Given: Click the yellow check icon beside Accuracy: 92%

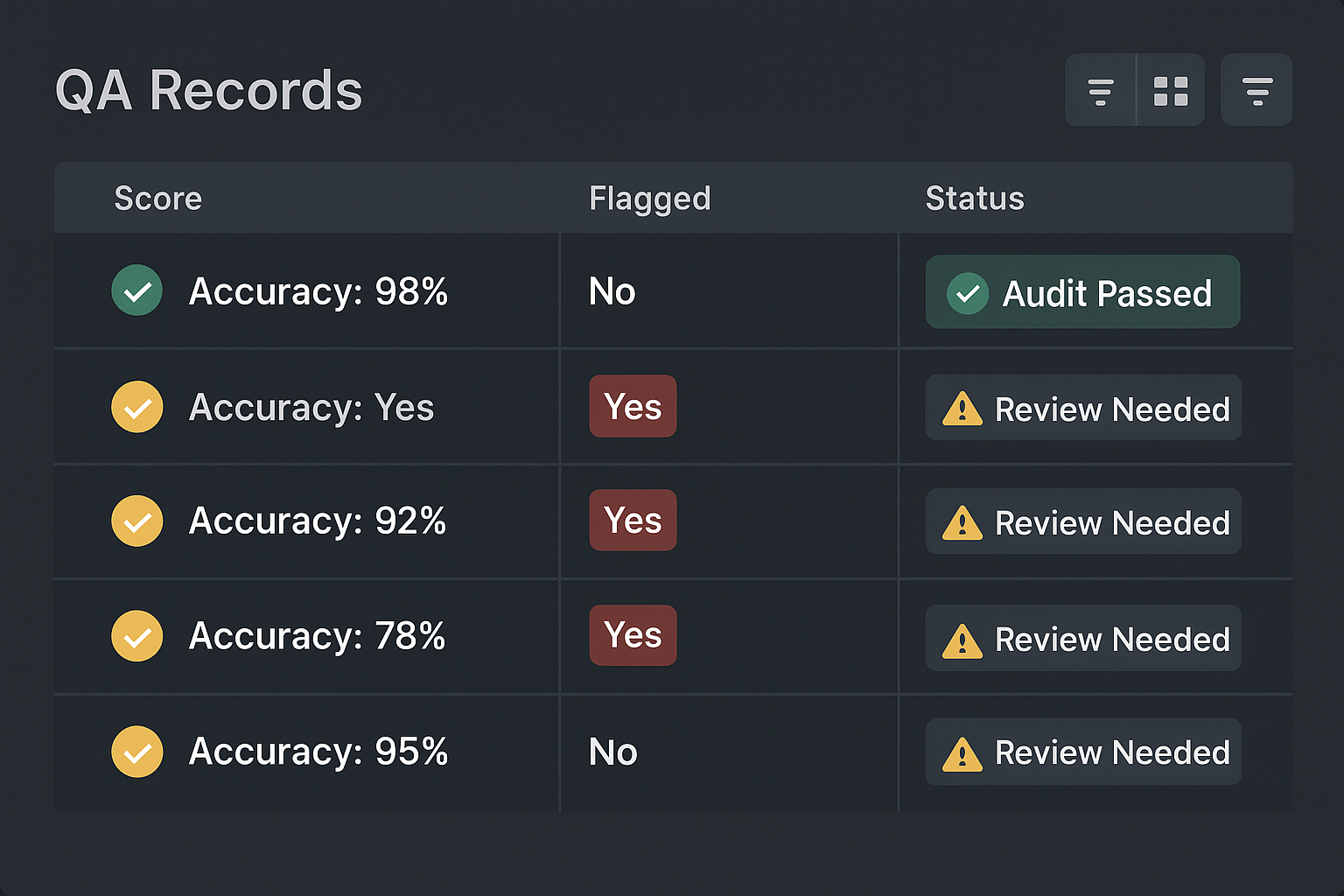Looking at the screenshot, I should tap(137, 521).
